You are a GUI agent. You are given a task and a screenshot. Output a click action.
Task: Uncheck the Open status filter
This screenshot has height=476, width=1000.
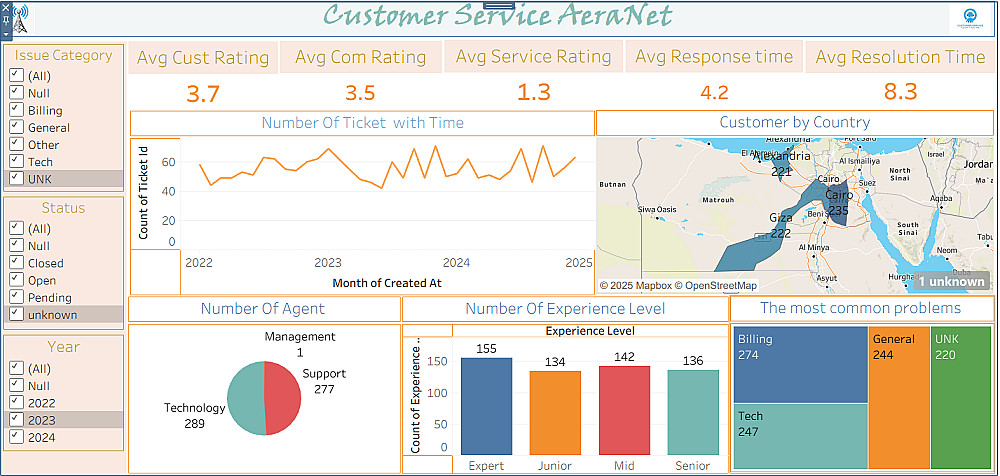coord(16,280)
